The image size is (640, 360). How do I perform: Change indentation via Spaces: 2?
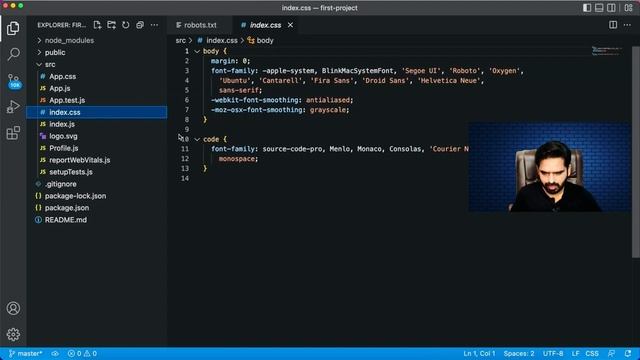(519, 353)
